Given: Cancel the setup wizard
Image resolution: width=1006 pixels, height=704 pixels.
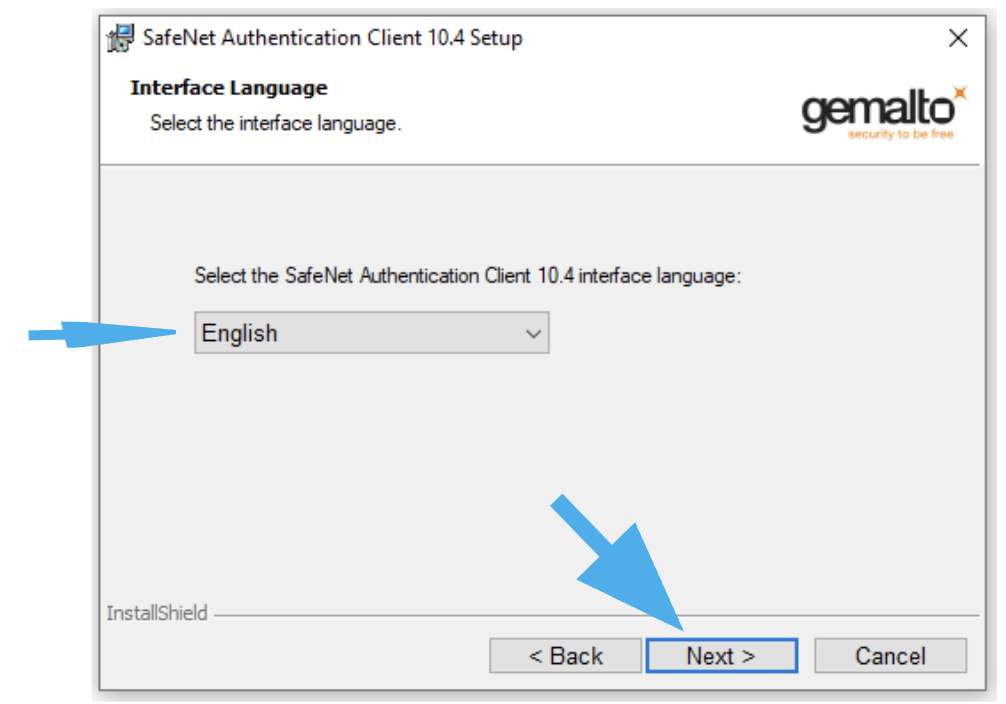Looking at the screenshot, I should pos(891,656).
